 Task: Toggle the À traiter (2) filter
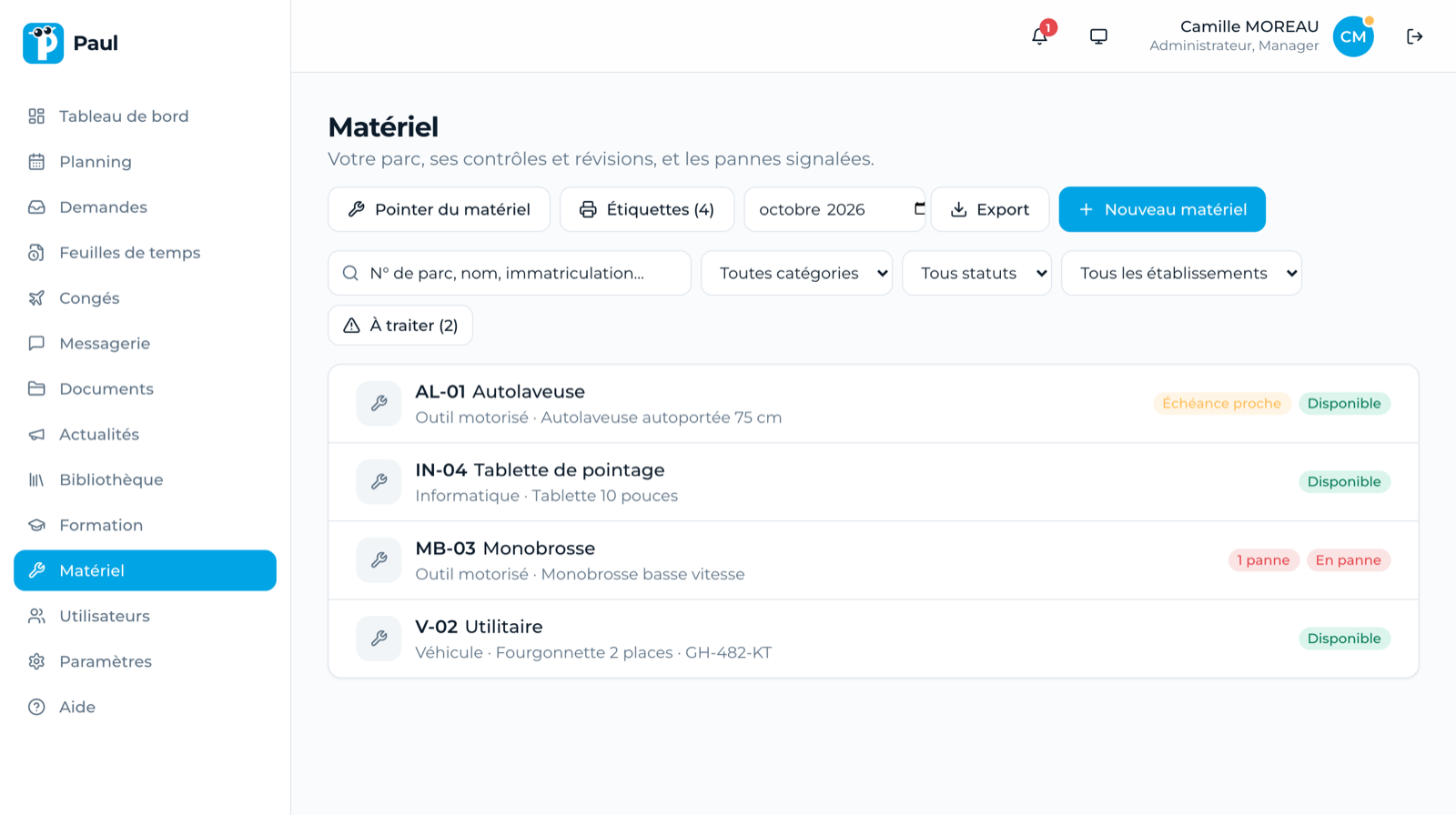[x=400, y=326]
